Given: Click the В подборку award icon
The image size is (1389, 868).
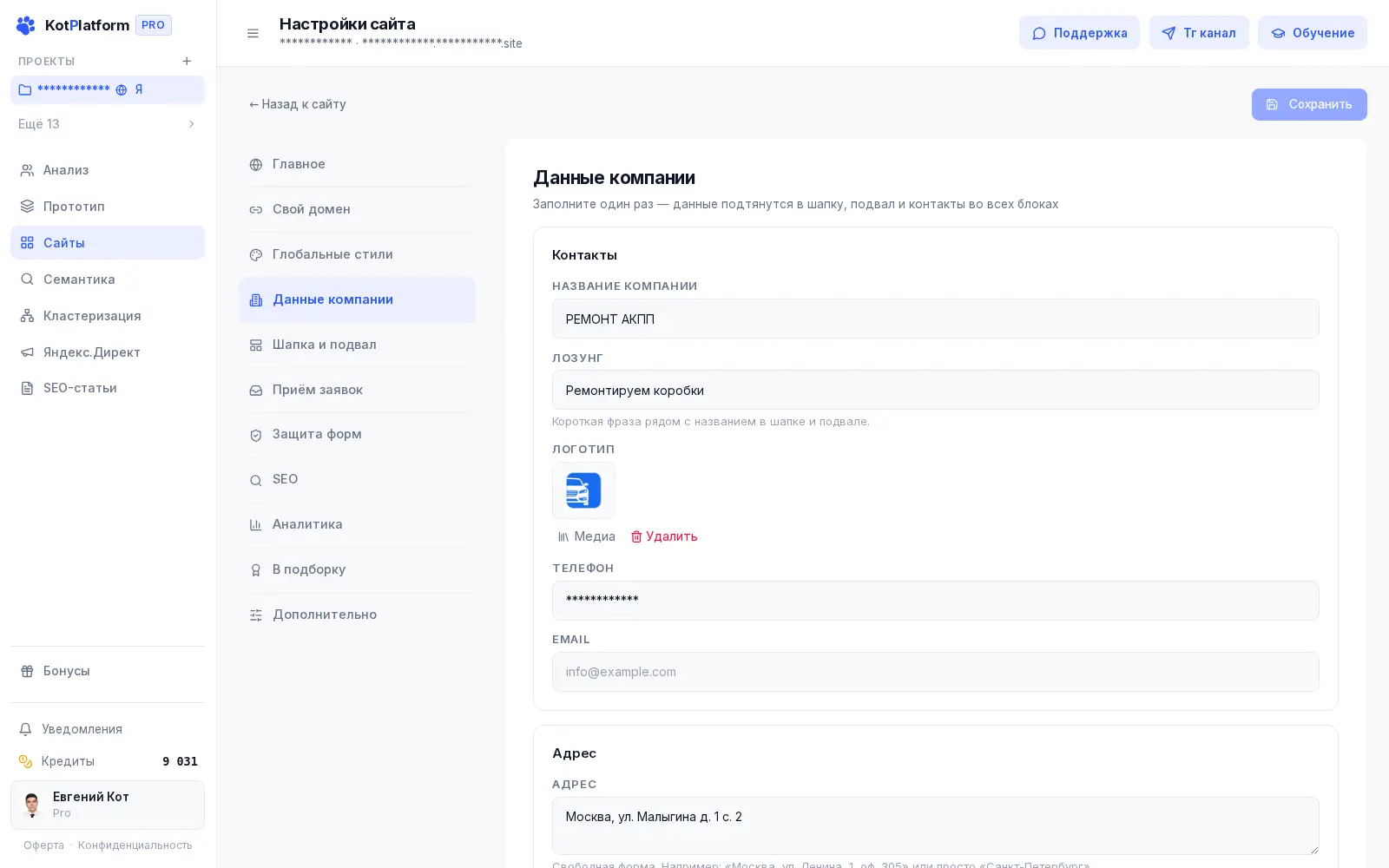Looking at the screenshot, I should [x=256, y=570].
